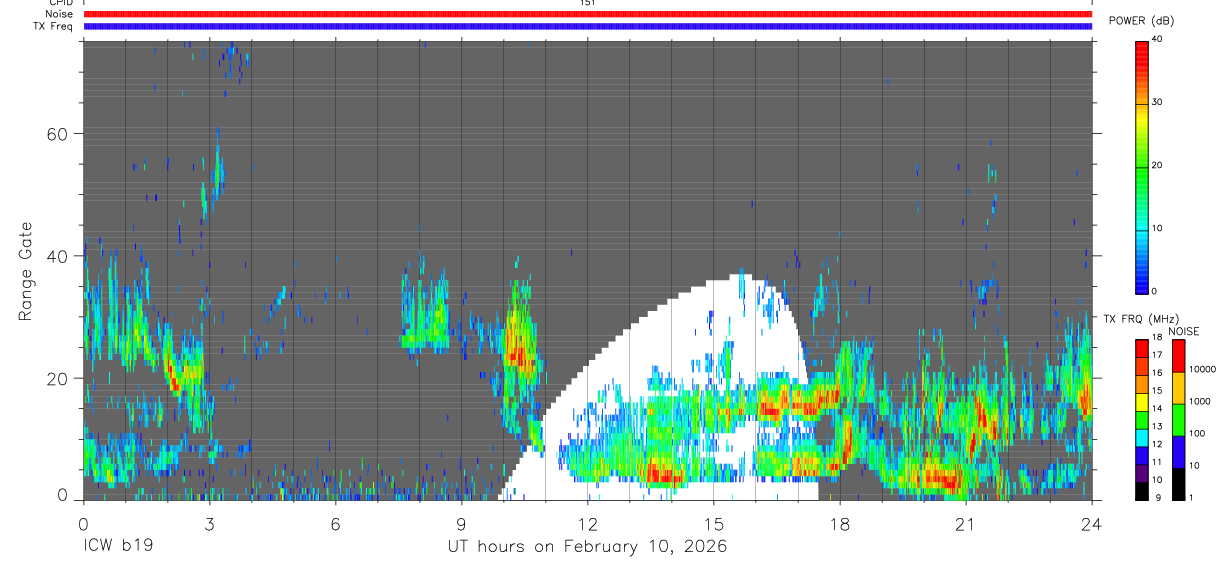1228x567 pixels.
Task: Click the red top segment of the NOISE scale
Action: [x=1179, y=356]
